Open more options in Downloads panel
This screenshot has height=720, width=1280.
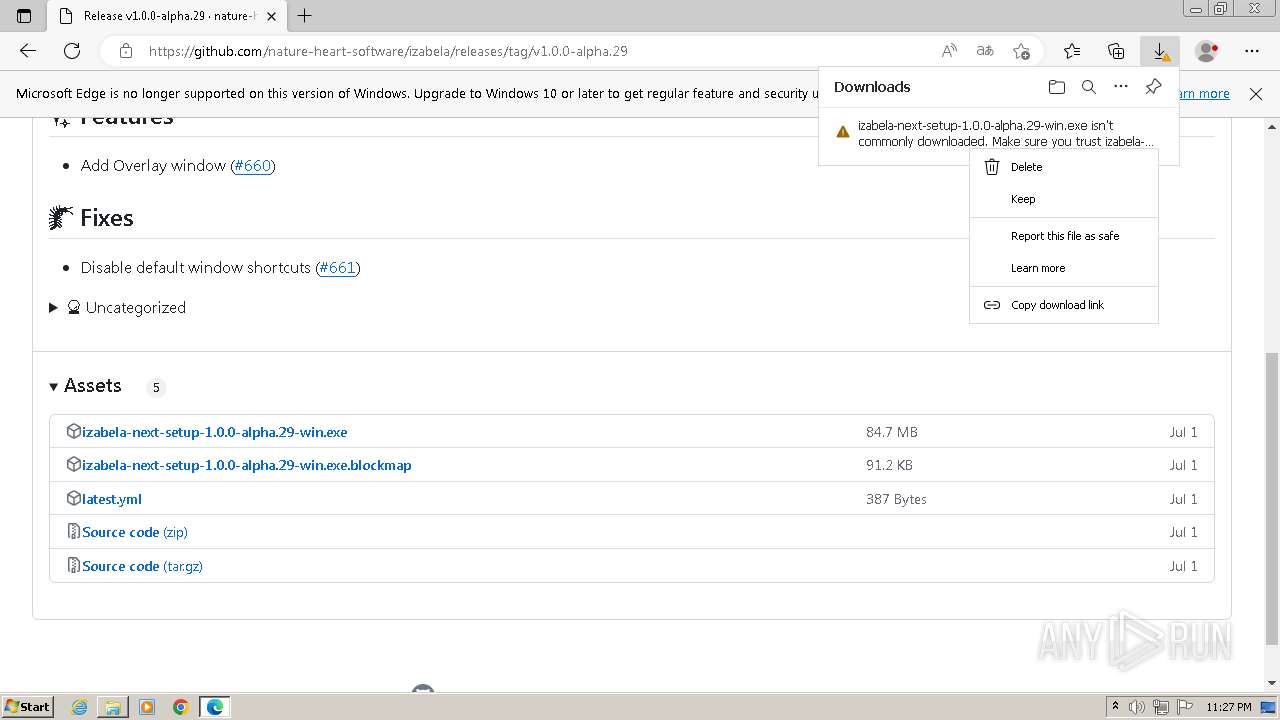(1121, 87)
